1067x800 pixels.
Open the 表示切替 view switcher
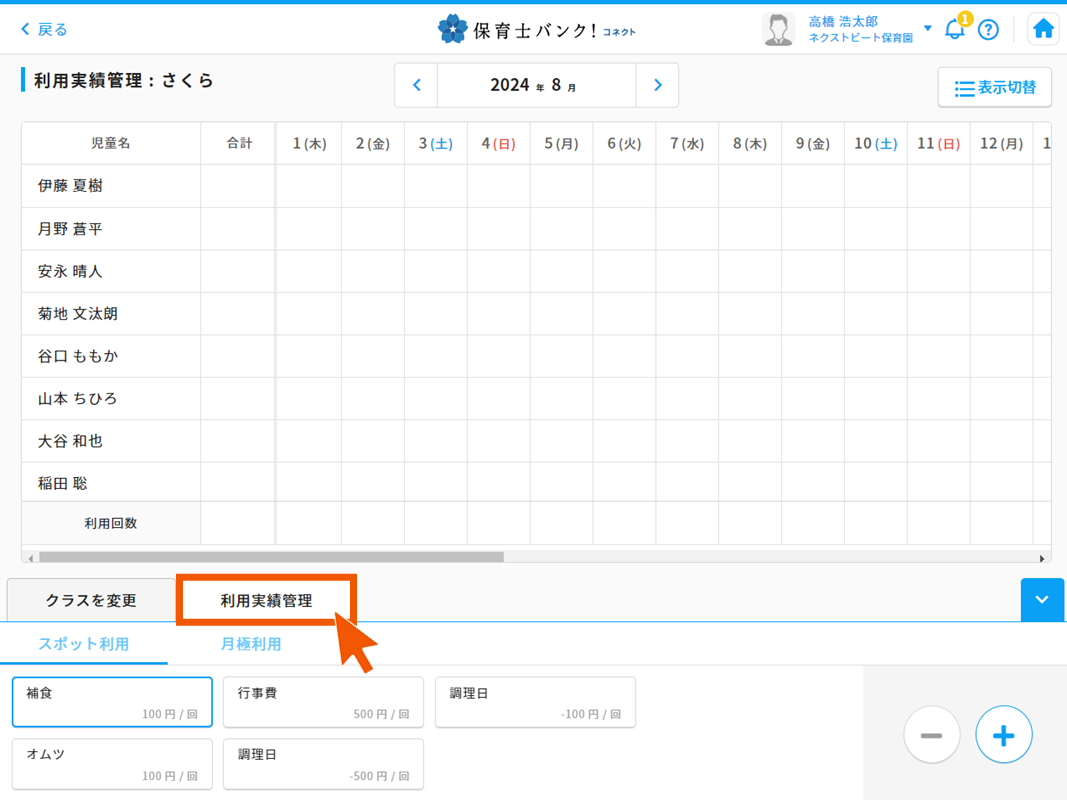point(994,88)
